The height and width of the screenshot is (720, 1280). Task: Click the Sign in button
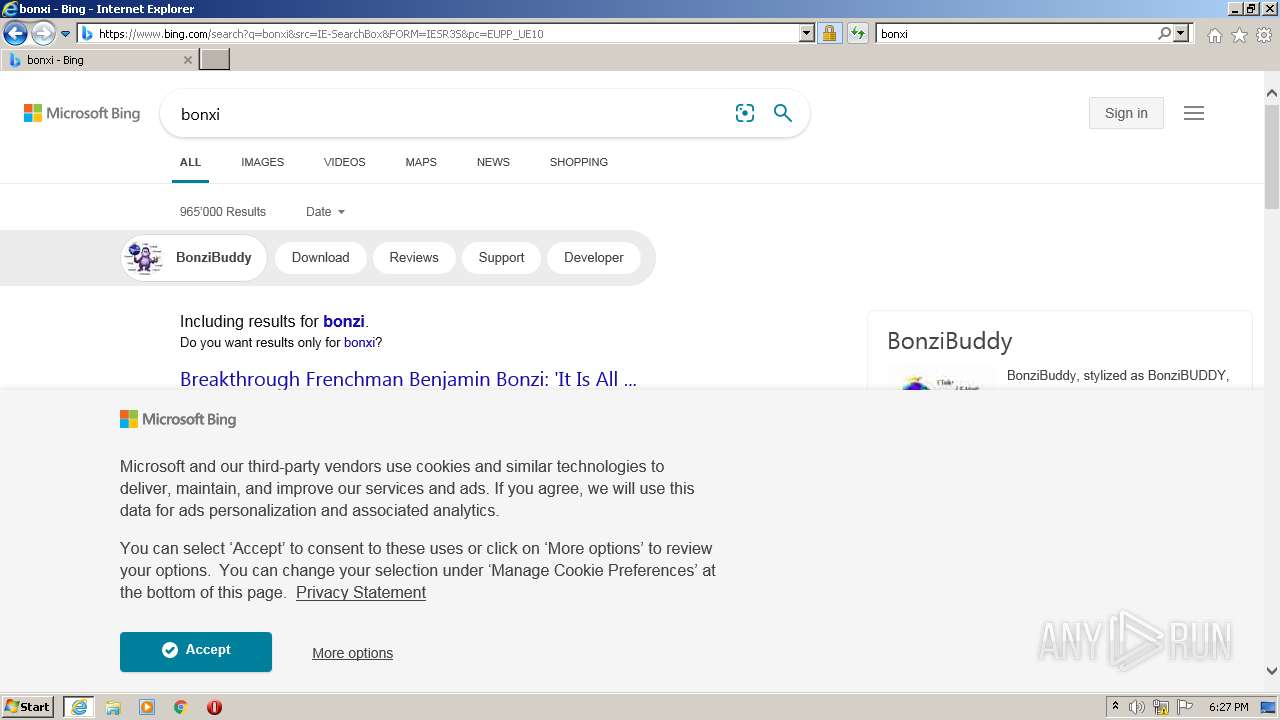pyautogui.click(x=1126, y=113)
